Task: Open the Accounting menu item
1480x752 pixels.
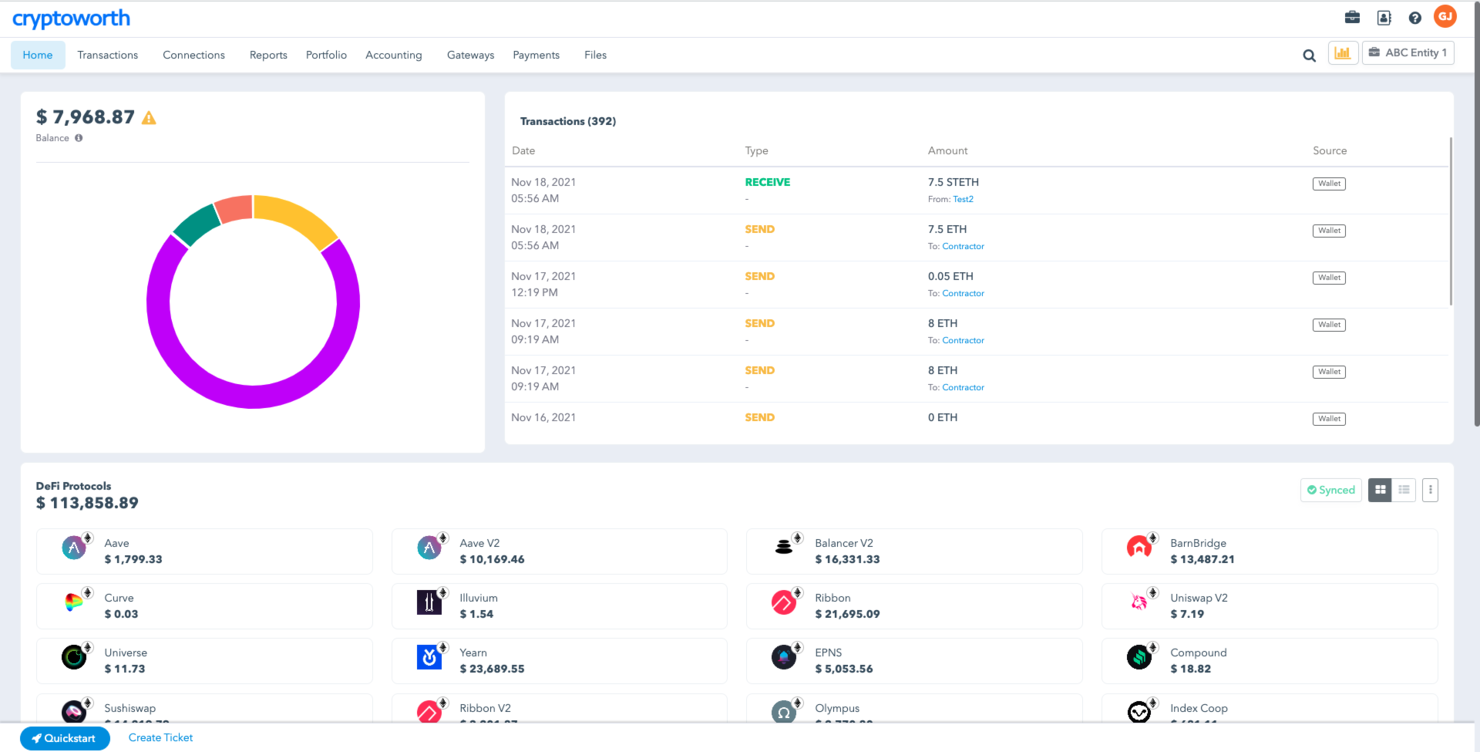Action: pos(393,55)
